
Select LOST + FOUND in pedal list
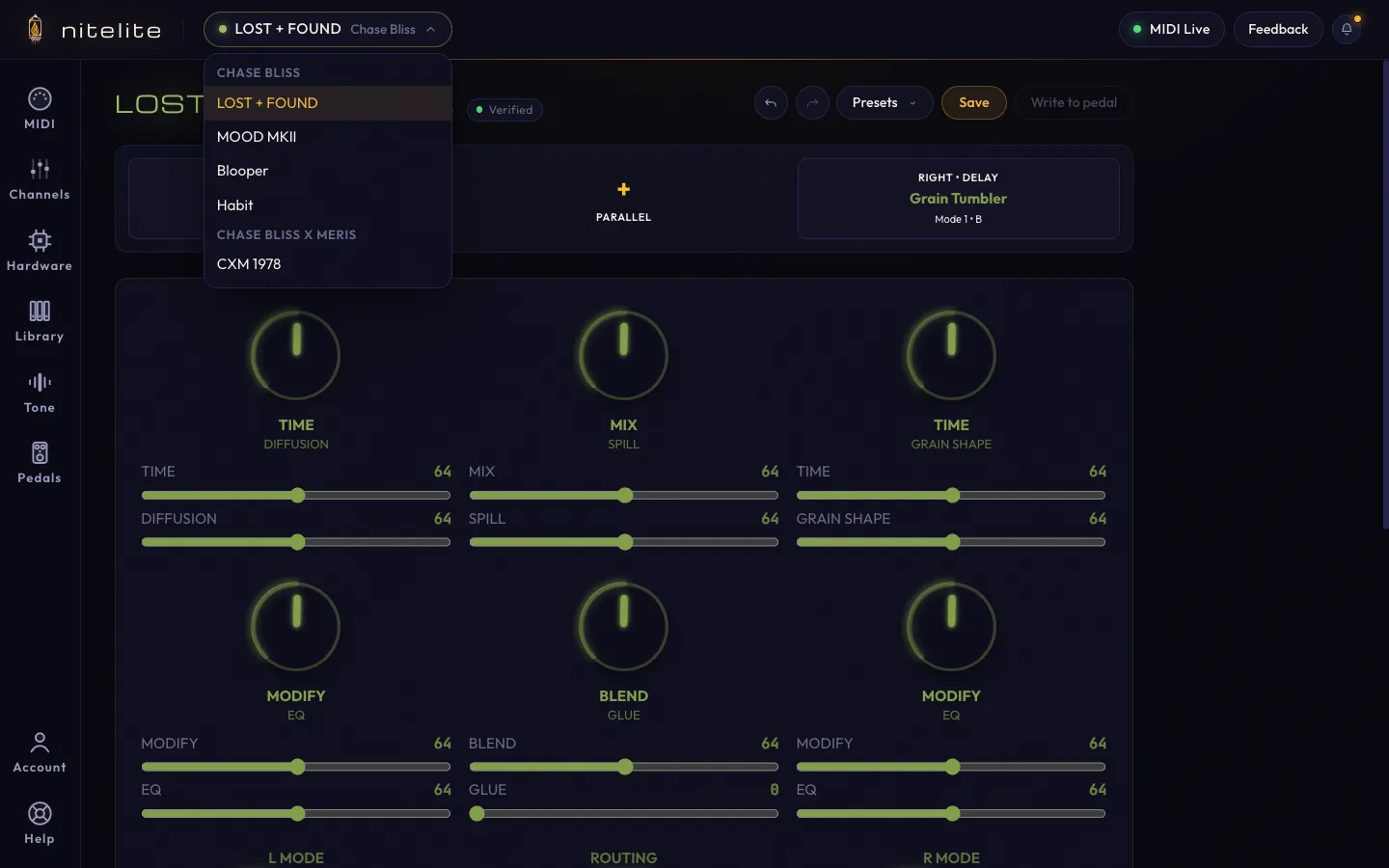328,103
